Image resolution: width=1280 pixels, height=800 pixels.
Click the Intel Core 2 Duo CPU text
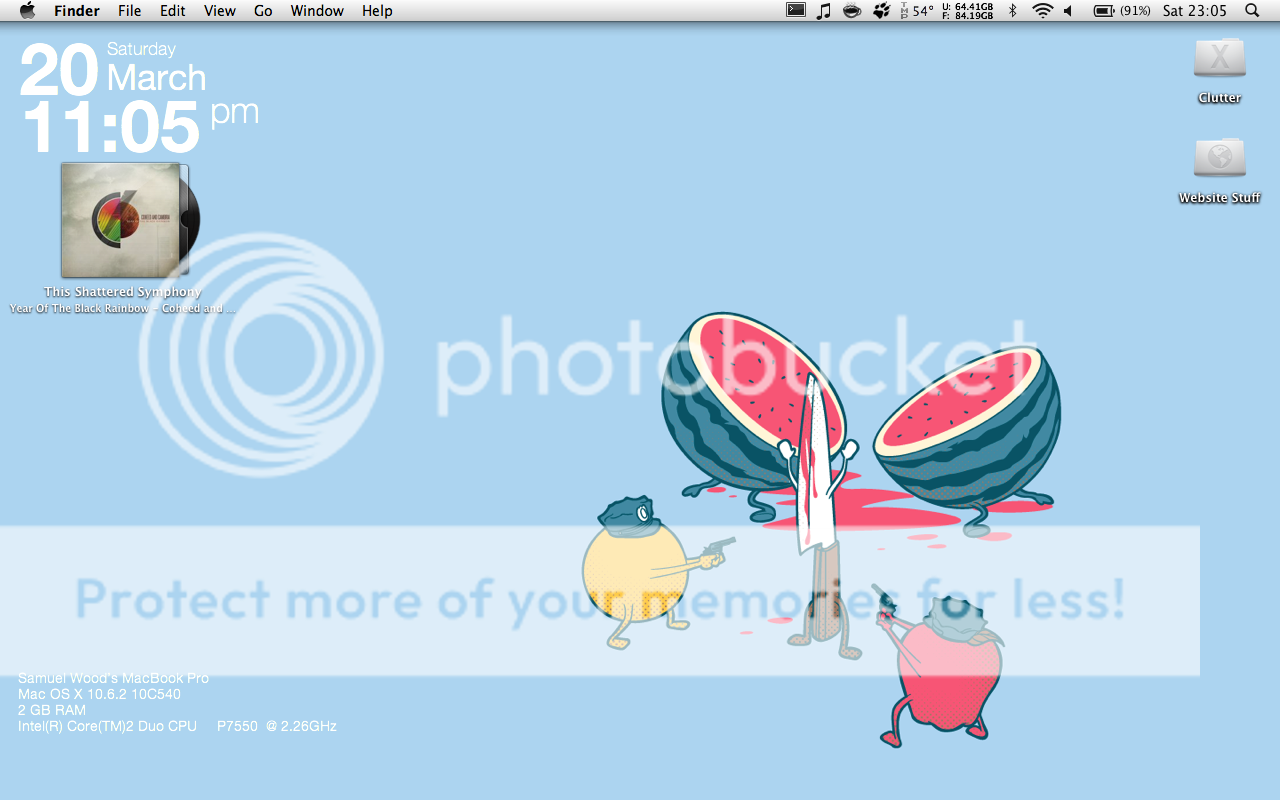(x=177, y=726)
